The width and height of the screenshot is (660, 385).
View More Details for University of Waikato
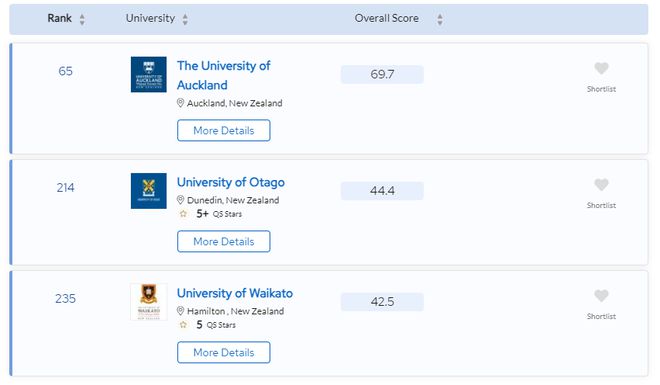tap(224, 353)
